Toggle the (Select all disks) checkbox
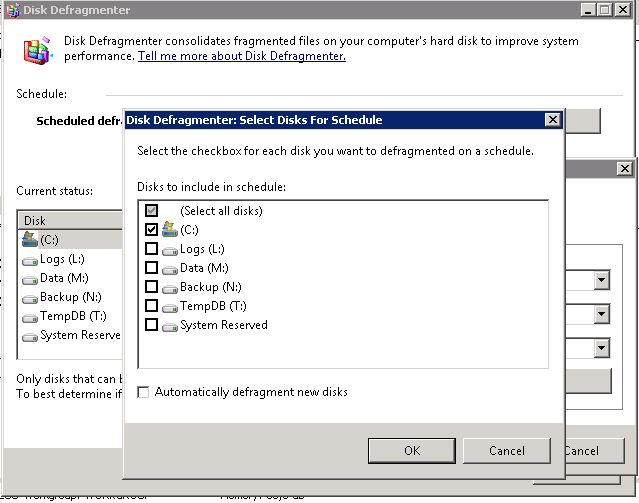Viewport: 639px width, 503px height. click(x=151, y=210)
